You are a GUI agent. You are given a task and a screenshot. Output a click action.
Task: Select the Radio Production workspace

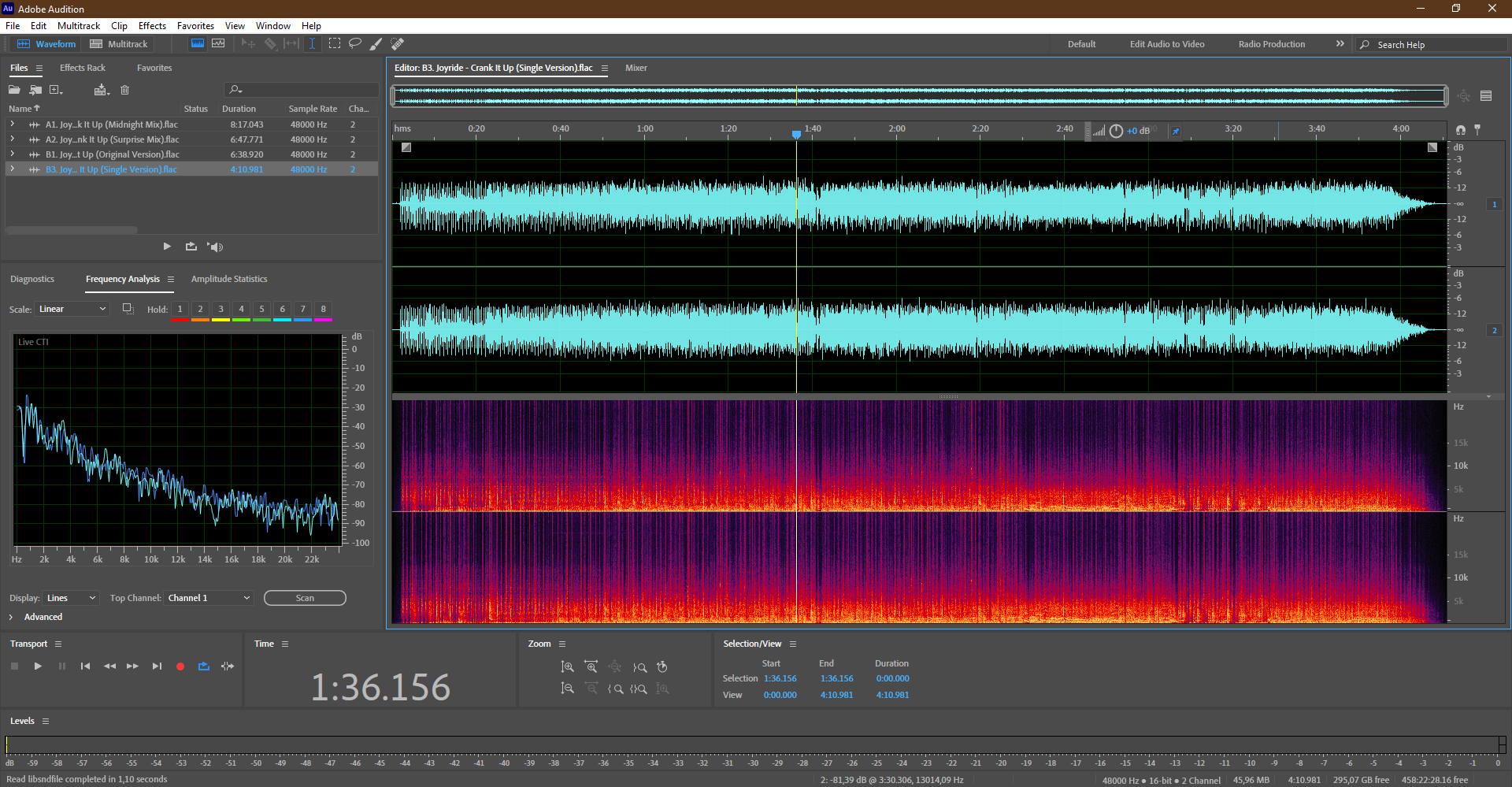coord(1271,44)
